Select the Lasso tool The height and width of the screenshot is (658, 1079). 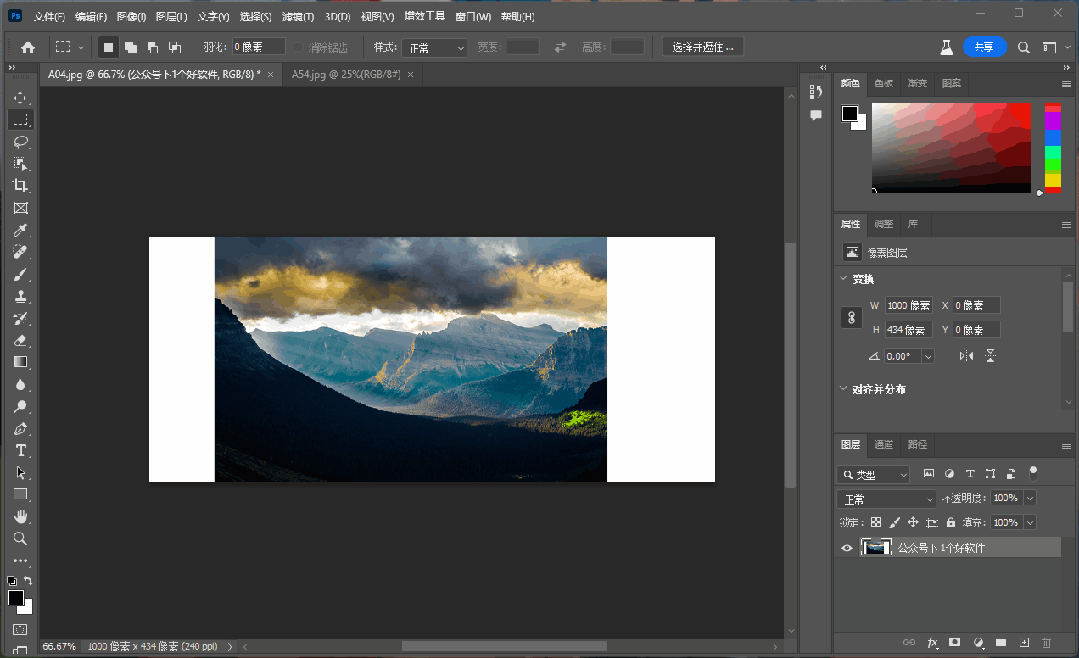click(x=20, y=142)
